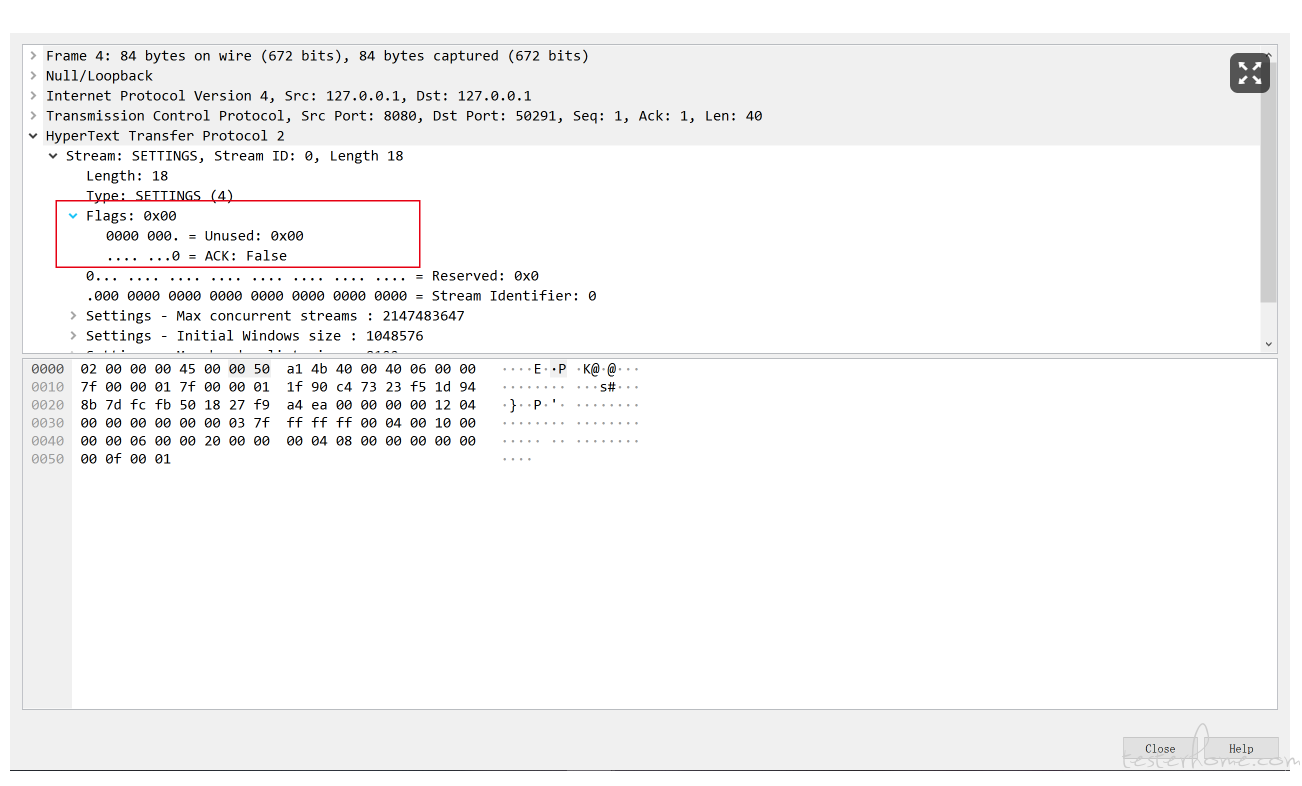Expand Internet Protocol Version 4 details
Viewport: 1302px width, 786px height.
(x=33, y=96)
